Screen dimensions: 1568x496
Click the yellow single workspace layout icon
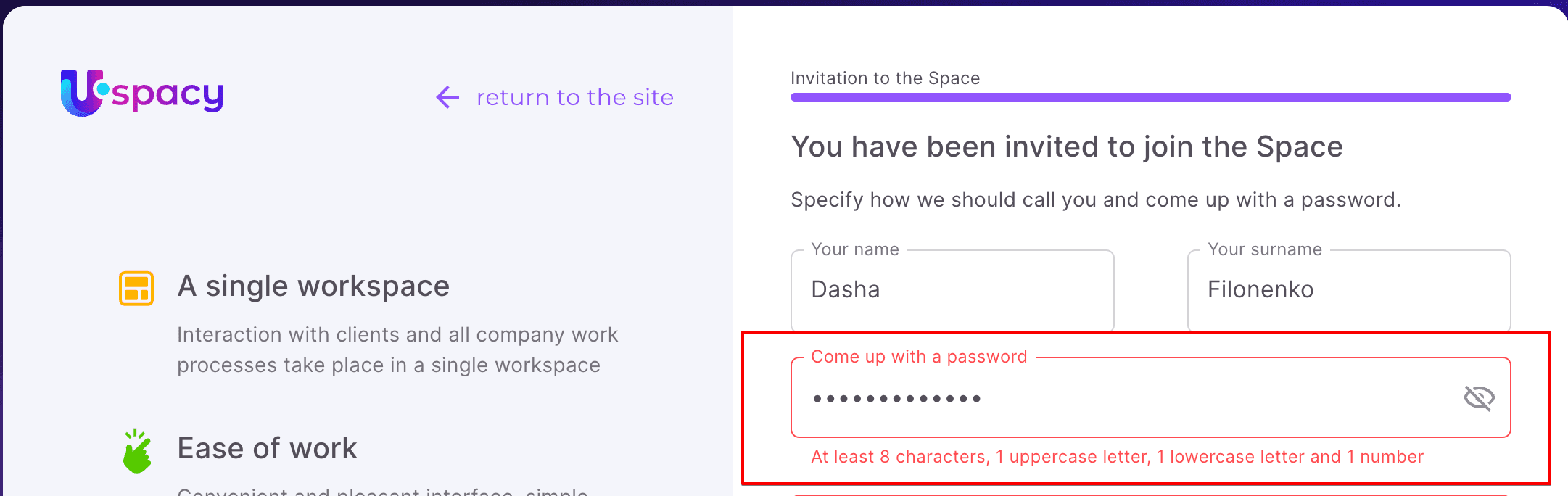click(x=136, y=288)
